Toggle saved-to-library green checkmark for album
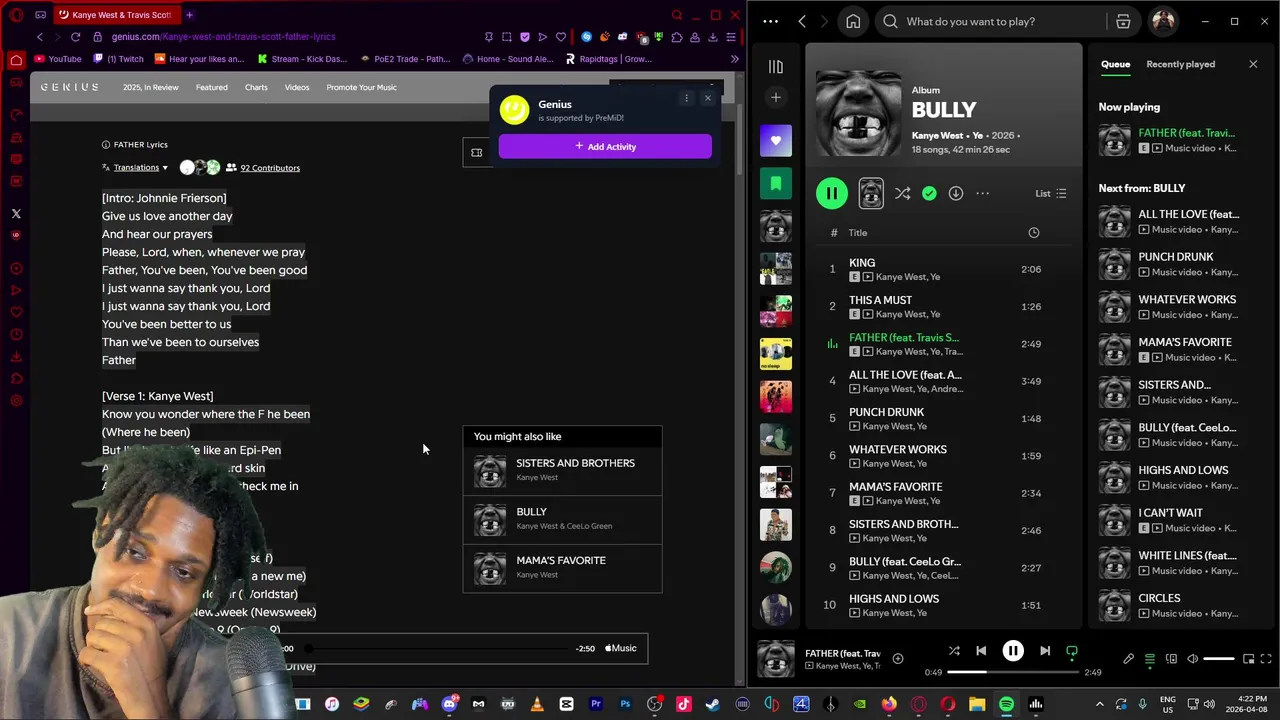Screen dimensions: 1280x720 [929, 194]
